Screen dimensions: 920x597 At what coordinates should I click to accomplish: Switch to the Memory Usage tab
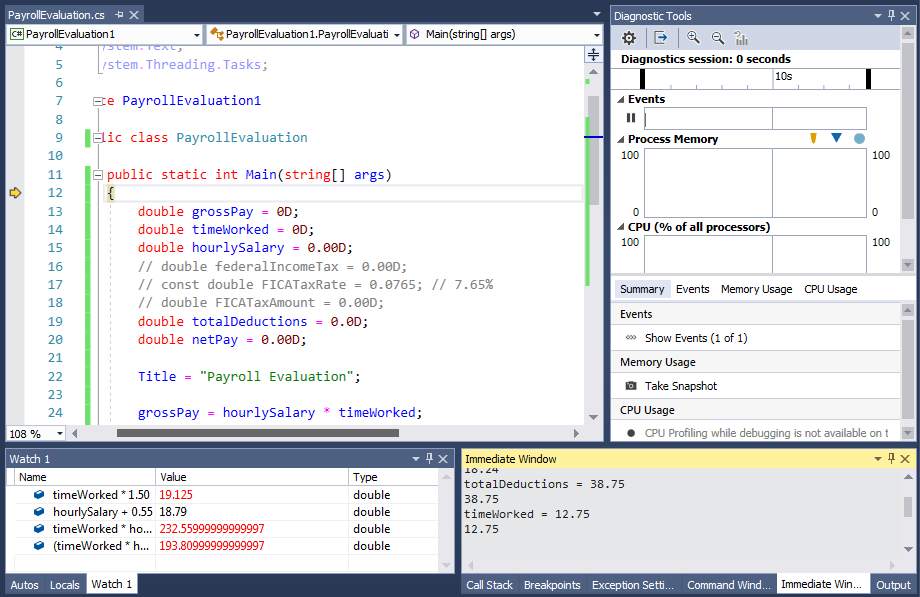coord(756,289)
